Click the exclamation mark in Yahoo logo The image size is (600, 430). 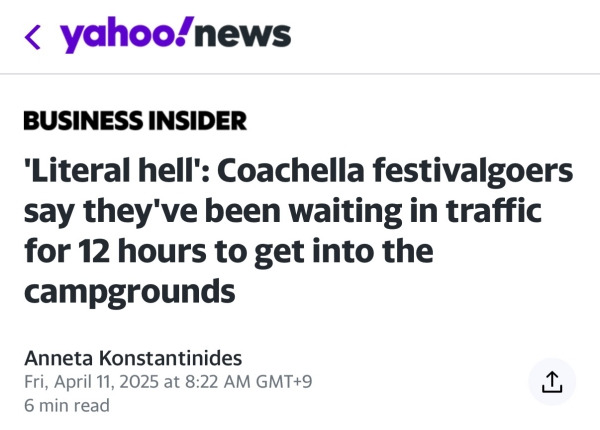pyautogui.click(x=185, y=29)
